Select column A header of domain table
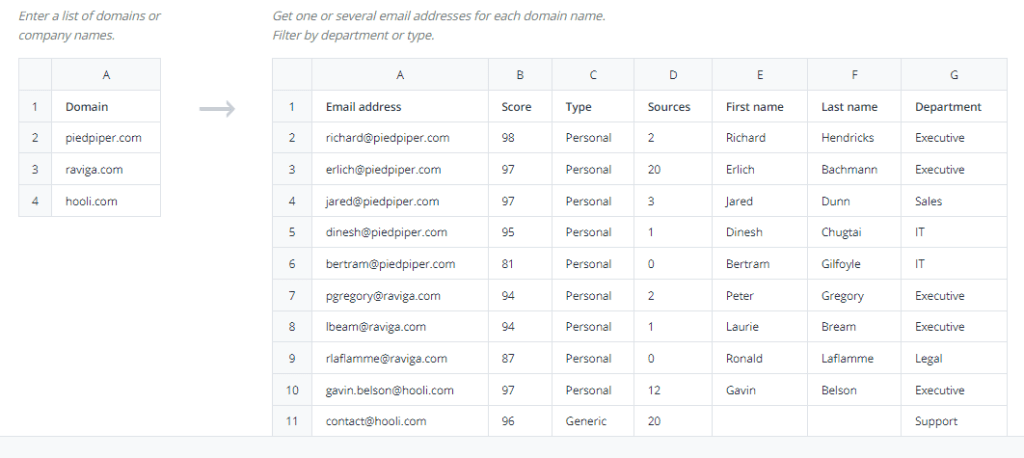The height and width of the screenshot is (458, 1024). pos(106,74)
